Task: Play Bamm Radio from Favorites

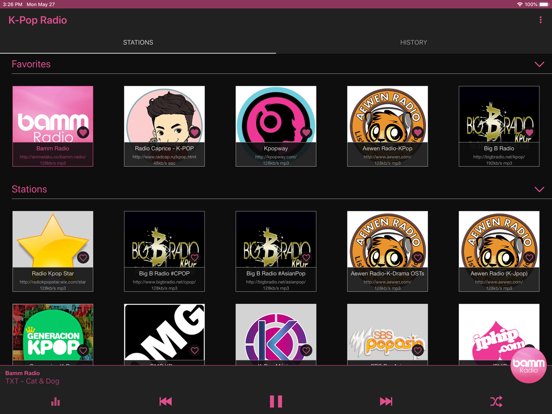Action: coord(53,126)
